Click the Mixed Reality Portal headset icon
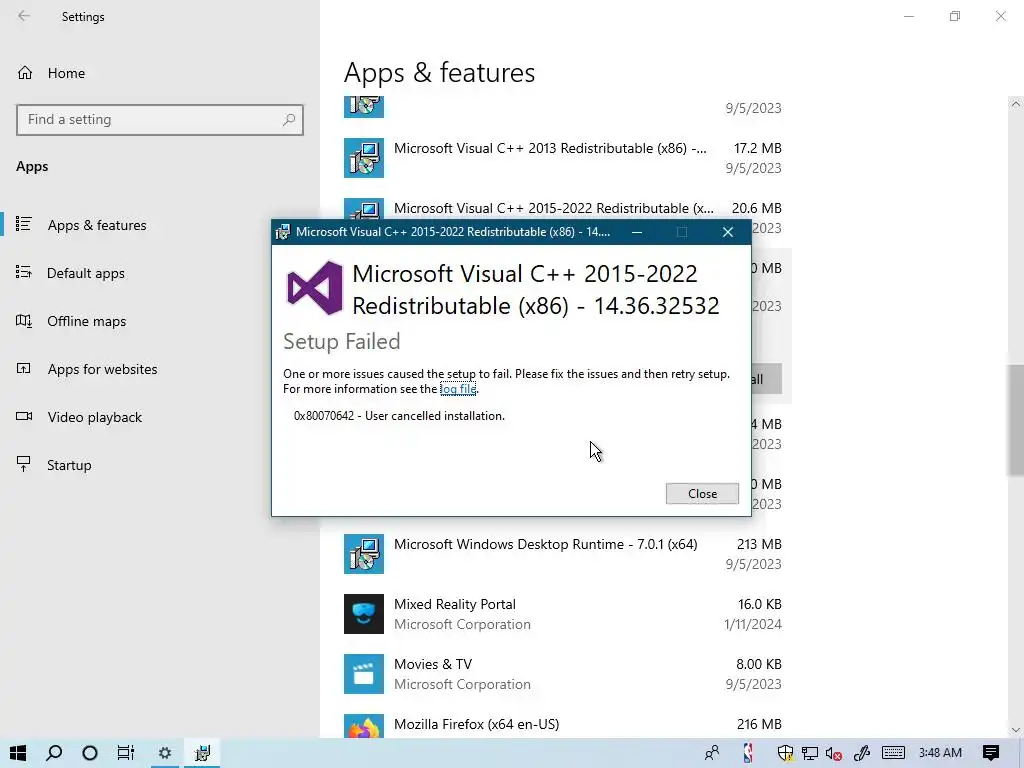This screenshot has height=768, width=1024. 364,614
